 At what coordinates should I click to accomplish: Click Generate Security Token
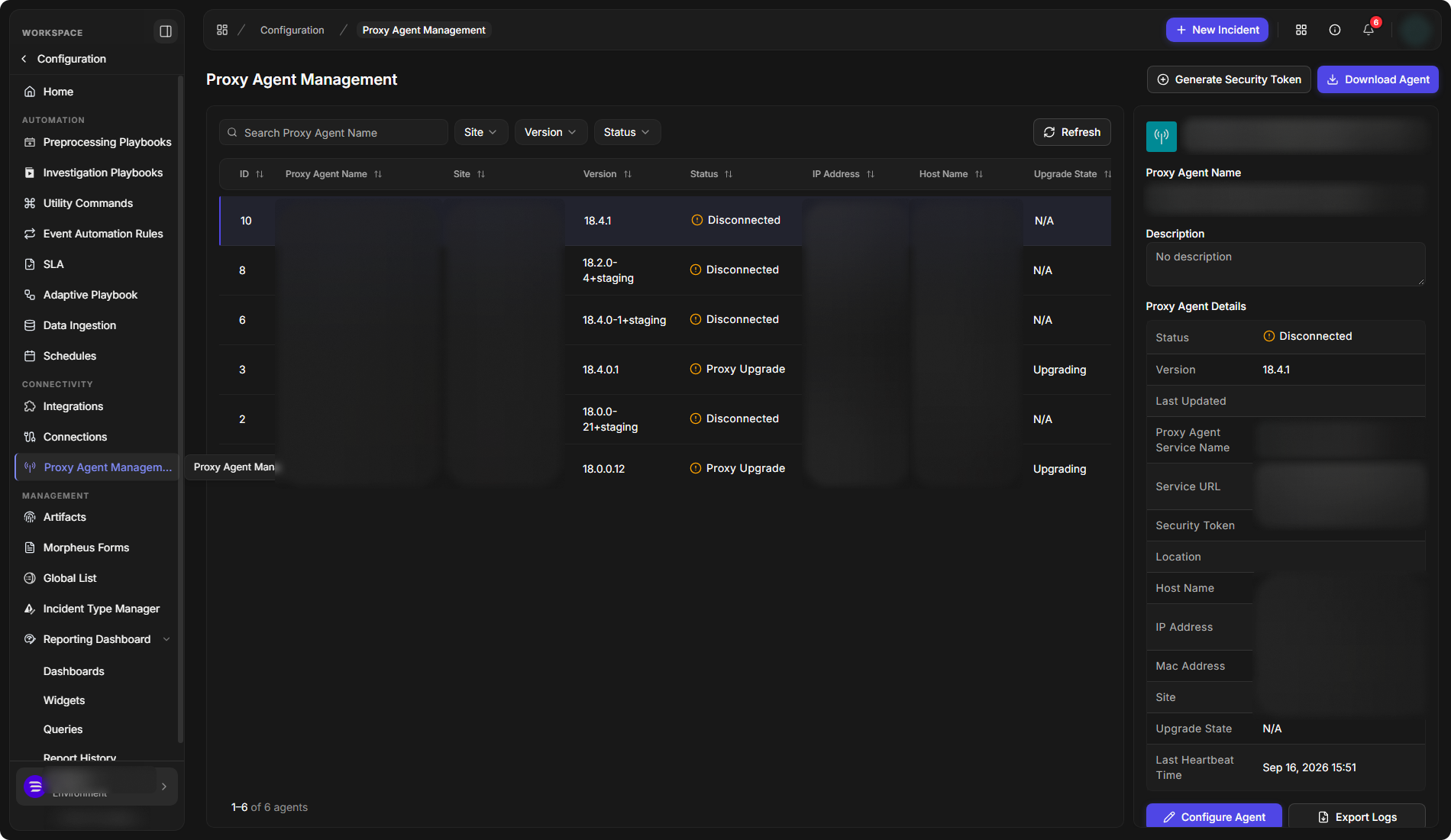[1229, 79]
